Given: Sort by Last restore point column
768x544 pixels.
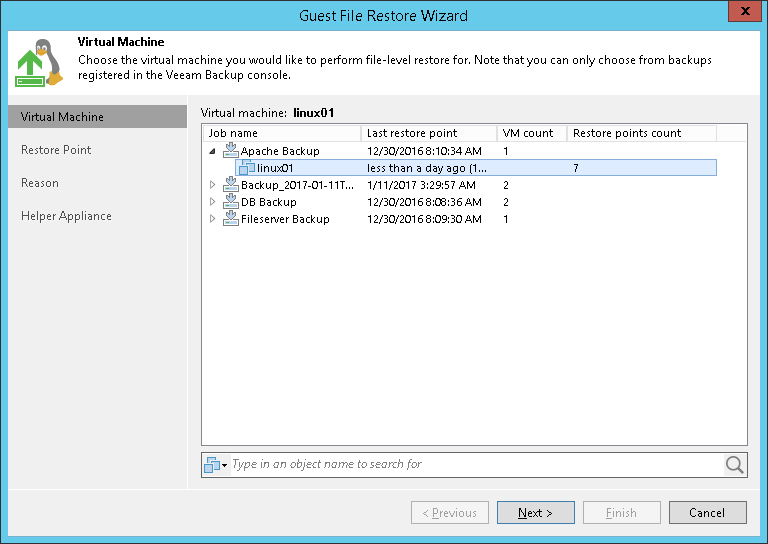Looking at the screenshot, I should pyautogui.click(x=429, y=133).
